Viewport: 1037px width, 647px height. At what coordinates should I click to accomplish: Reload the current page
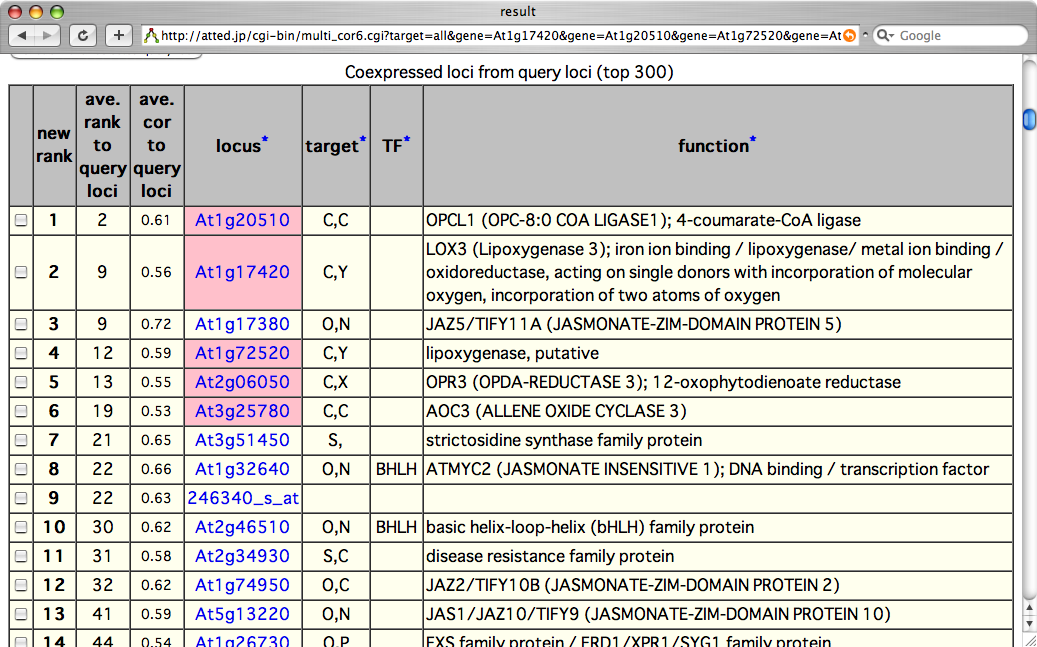point(84,36)
